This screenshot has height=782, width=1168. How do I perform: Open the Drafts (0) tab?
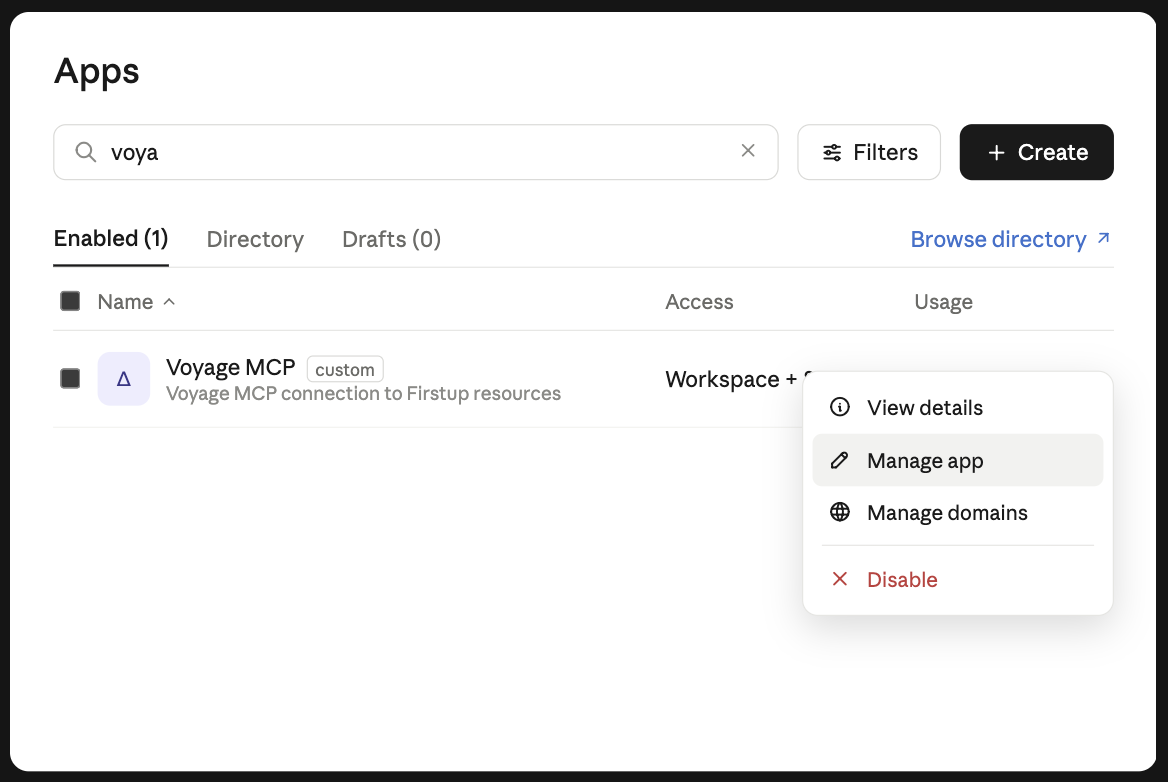pyautogui.click(x=391, y=239)
